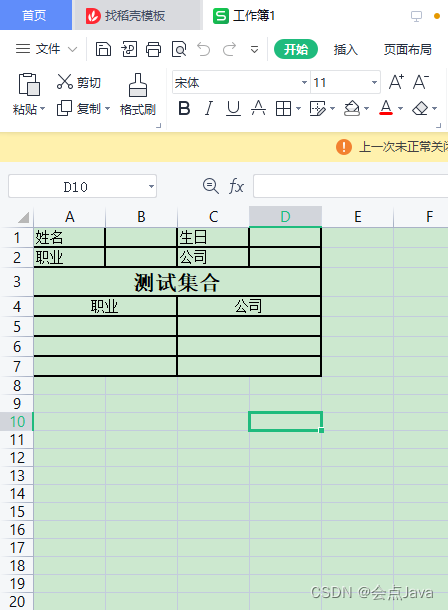The width and height of the screenshot is (448, 610).
Task: Select row 10 header
Action: (x=17, y=422)
